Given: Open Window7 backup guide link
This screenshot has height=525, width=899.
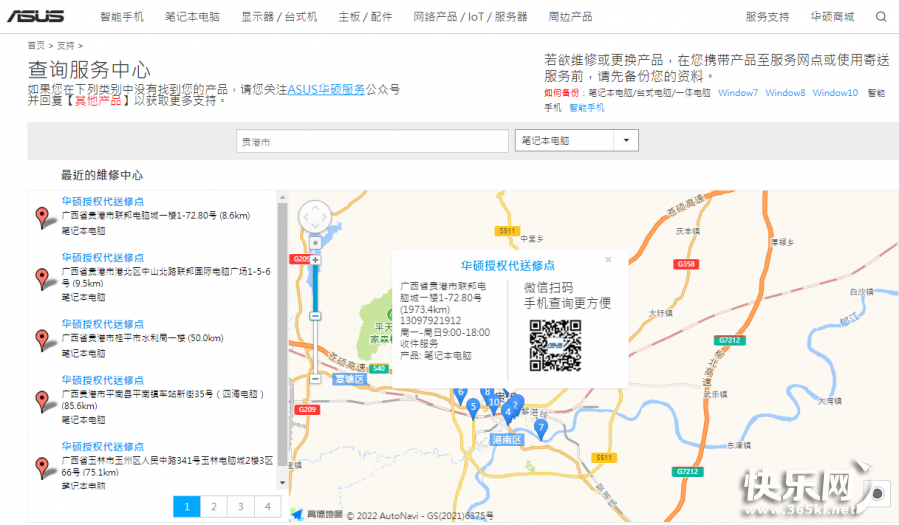Looking at the screenshot, I should [x=738, y=93].
